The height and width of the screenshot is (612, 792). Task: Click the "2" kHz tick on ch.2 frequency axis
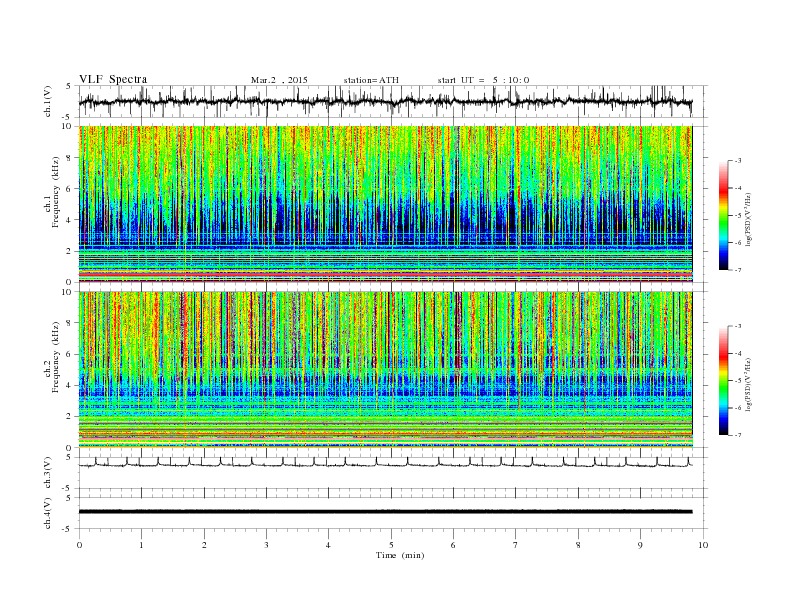[69, 417]
